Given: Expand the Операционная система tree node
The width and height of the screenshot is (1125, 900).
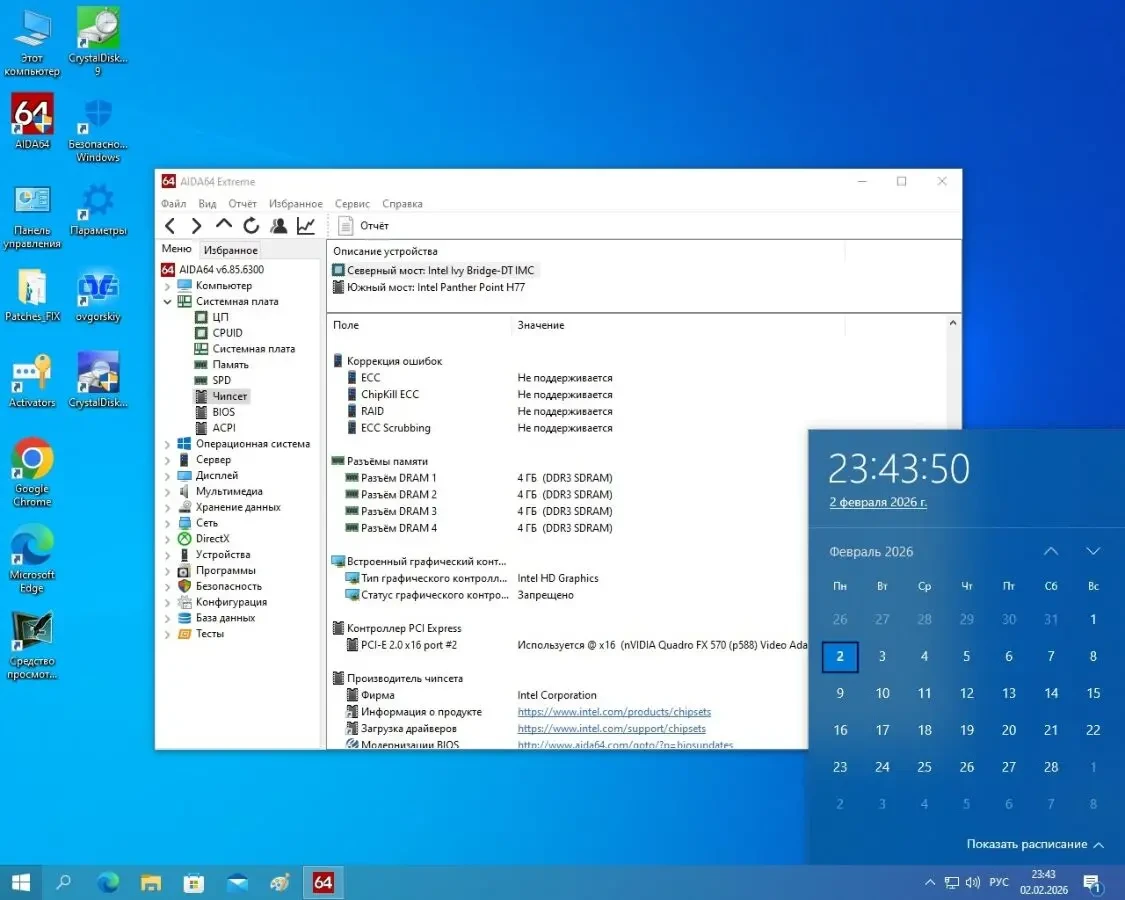Looking at the screenshot, I should coord(167,444).
